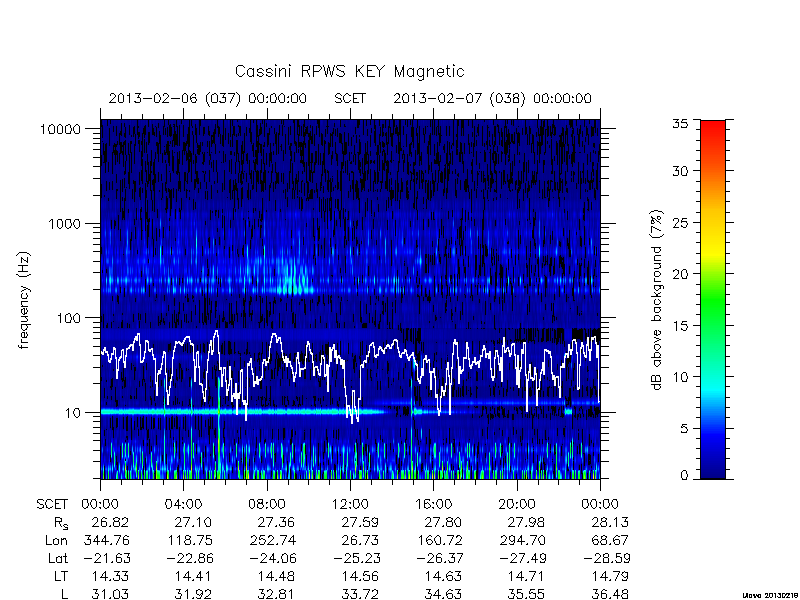This screenshot has height=600, width=800.
Task: Click the 'Lon' row label
Action: coord(57,540)
